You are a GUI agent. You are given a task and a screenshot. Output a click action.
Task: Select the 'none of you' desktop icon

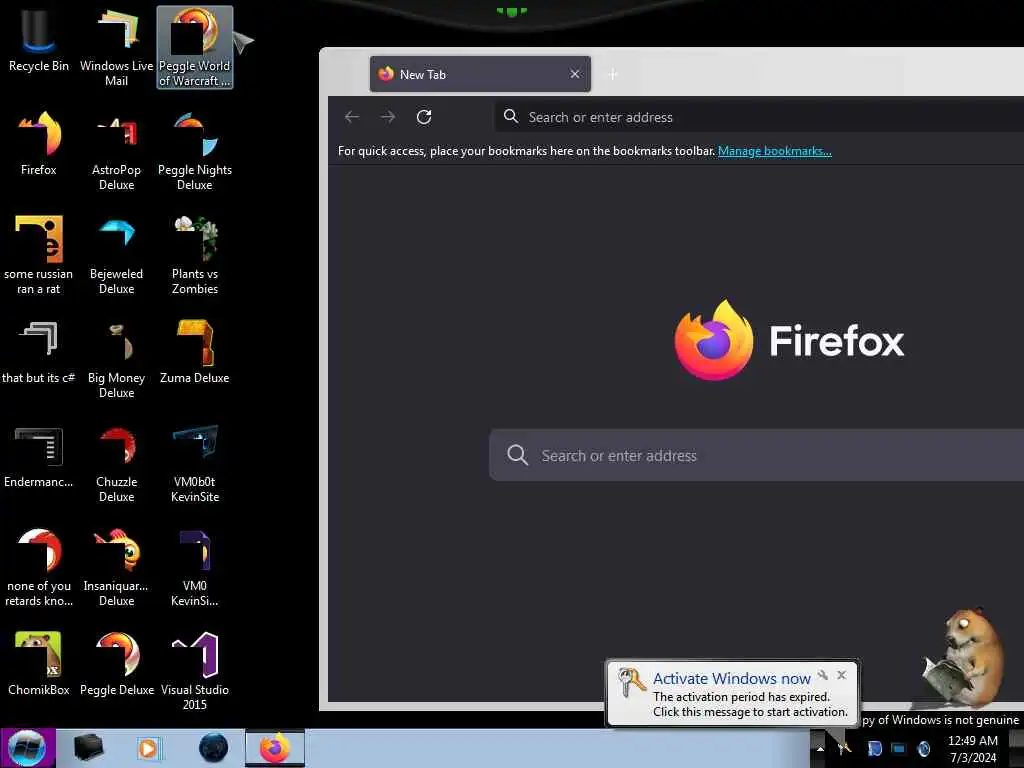coord(39,568)
